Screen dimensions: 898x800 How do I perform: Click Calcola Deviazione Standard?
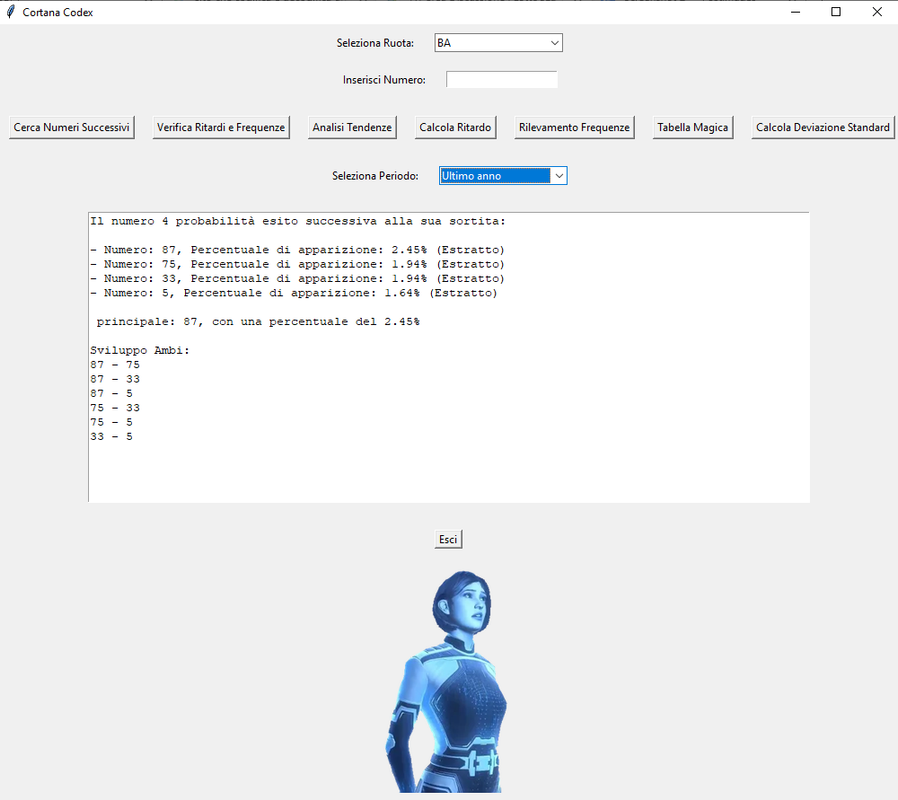823,127
